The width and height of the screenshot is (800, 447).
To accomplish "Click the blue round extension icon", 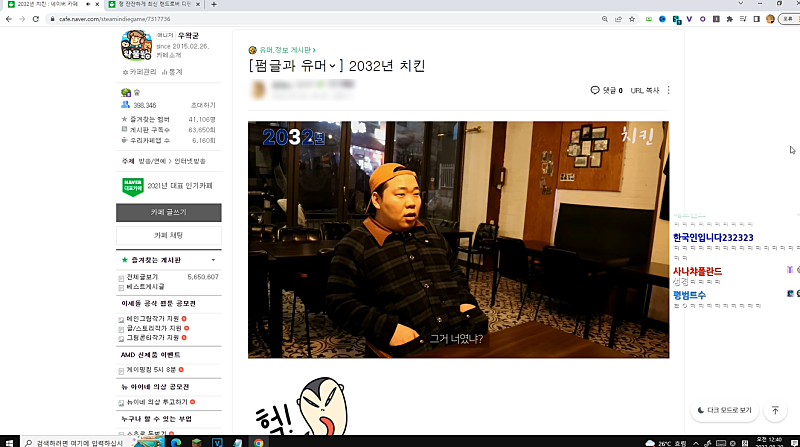I will coord(662,19).
